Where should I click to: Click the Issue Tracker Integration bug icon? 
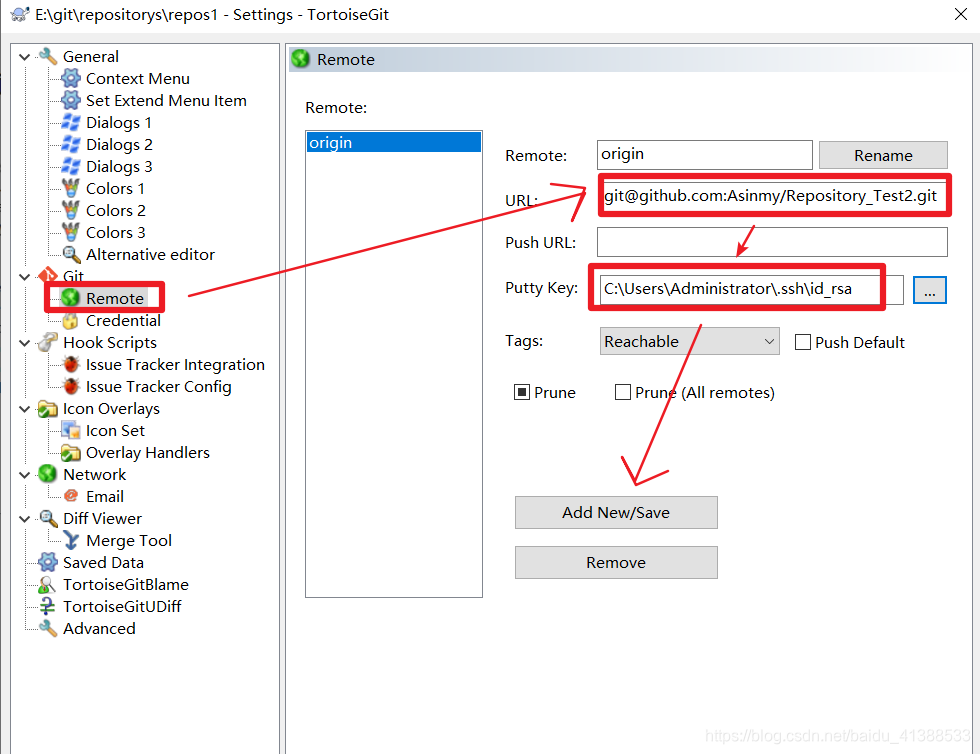tap(71, 364)
